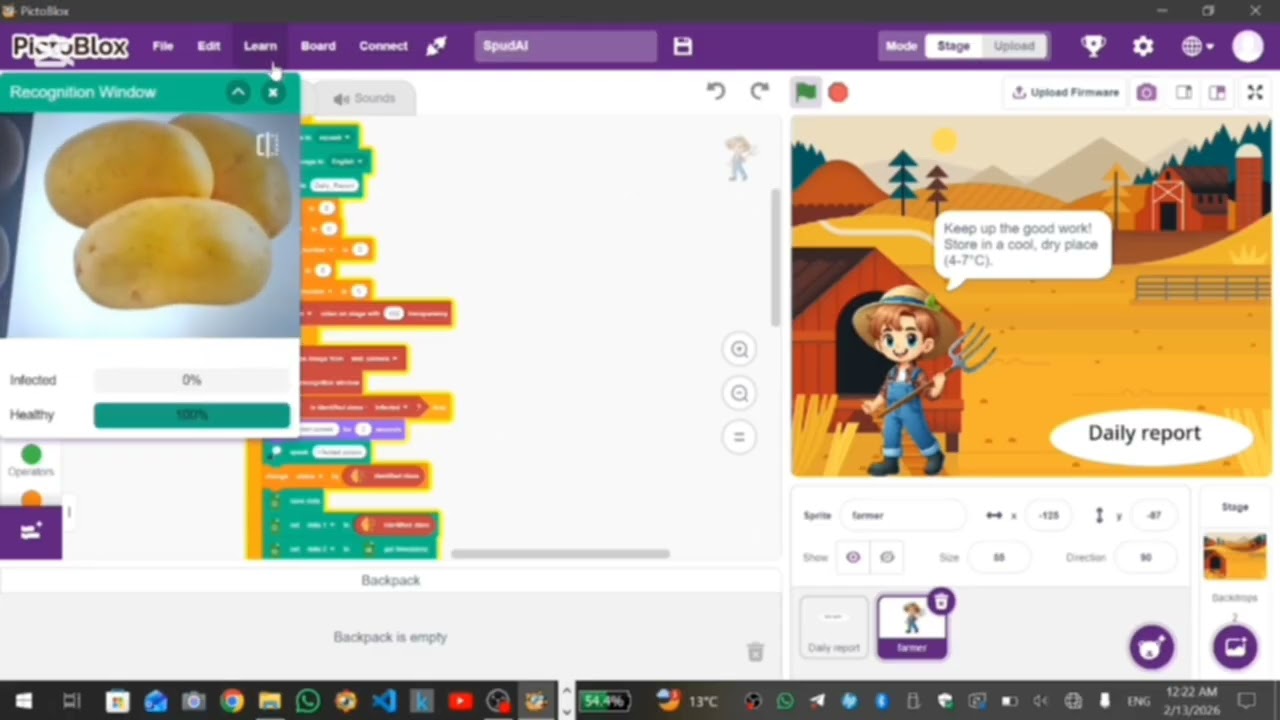
Task: Hide the farmer sprite with crossed eye icon
Action: pos(887,557)
